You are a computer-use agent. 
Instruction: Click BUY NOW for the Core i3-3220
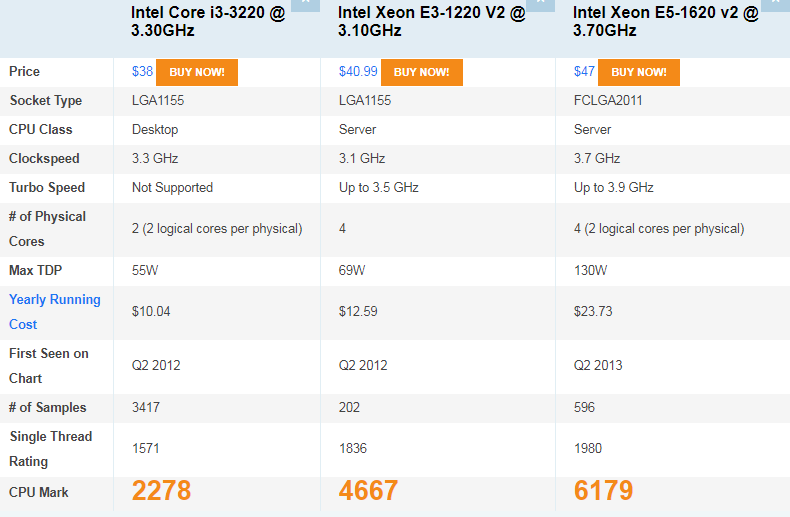196,72
